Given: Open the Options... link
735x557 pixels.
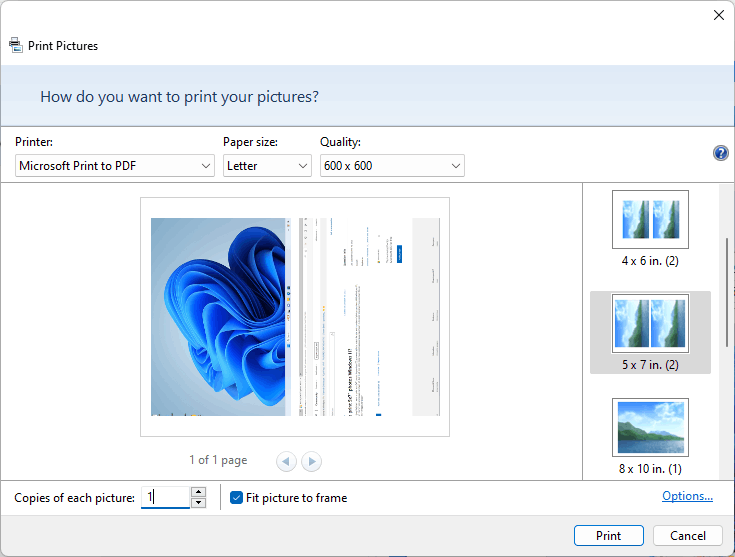Looking at the screenshot, I should (x=687, y=496).
